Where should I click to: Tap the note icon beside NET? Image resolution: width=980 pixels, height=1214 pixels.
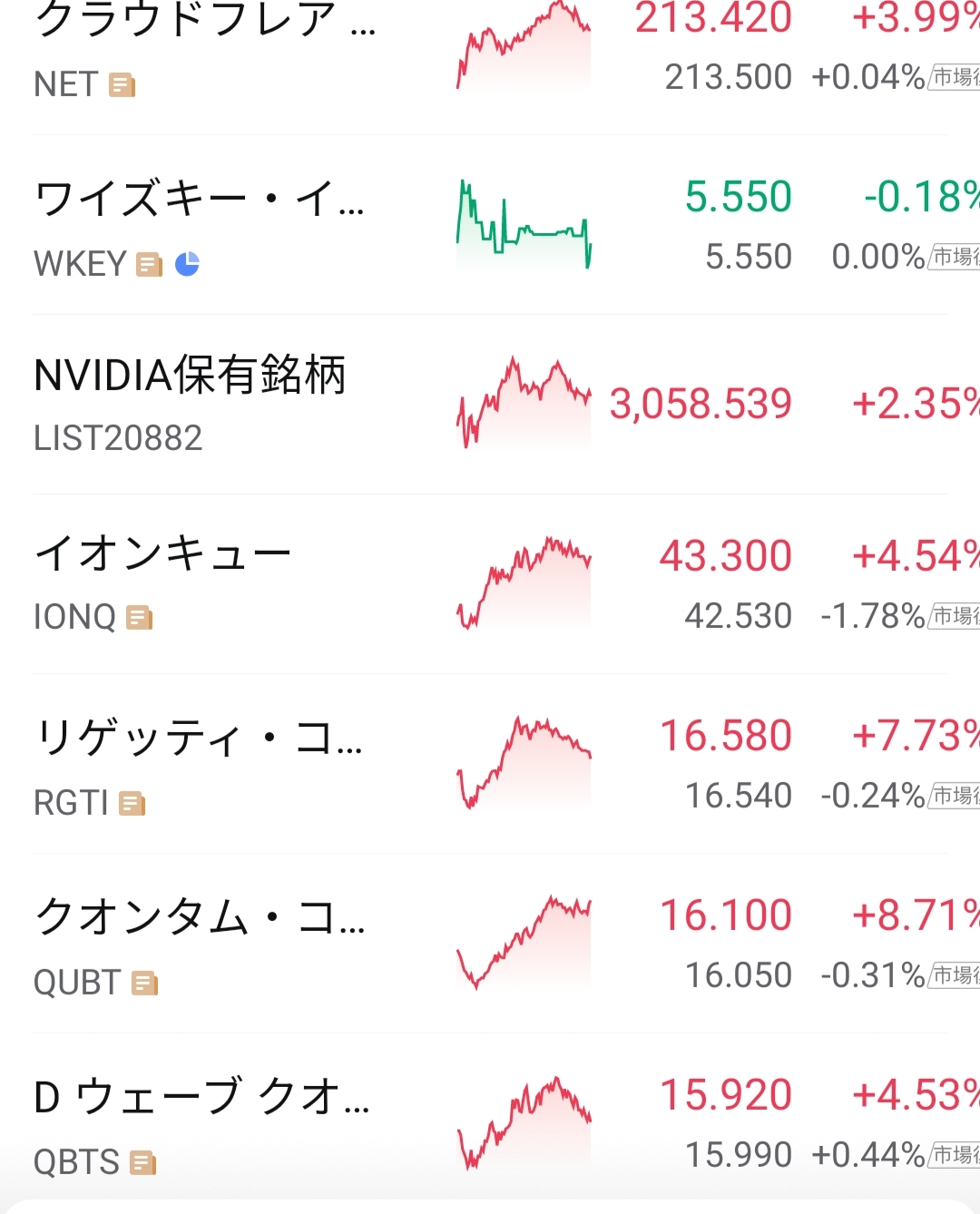(122, 85)
